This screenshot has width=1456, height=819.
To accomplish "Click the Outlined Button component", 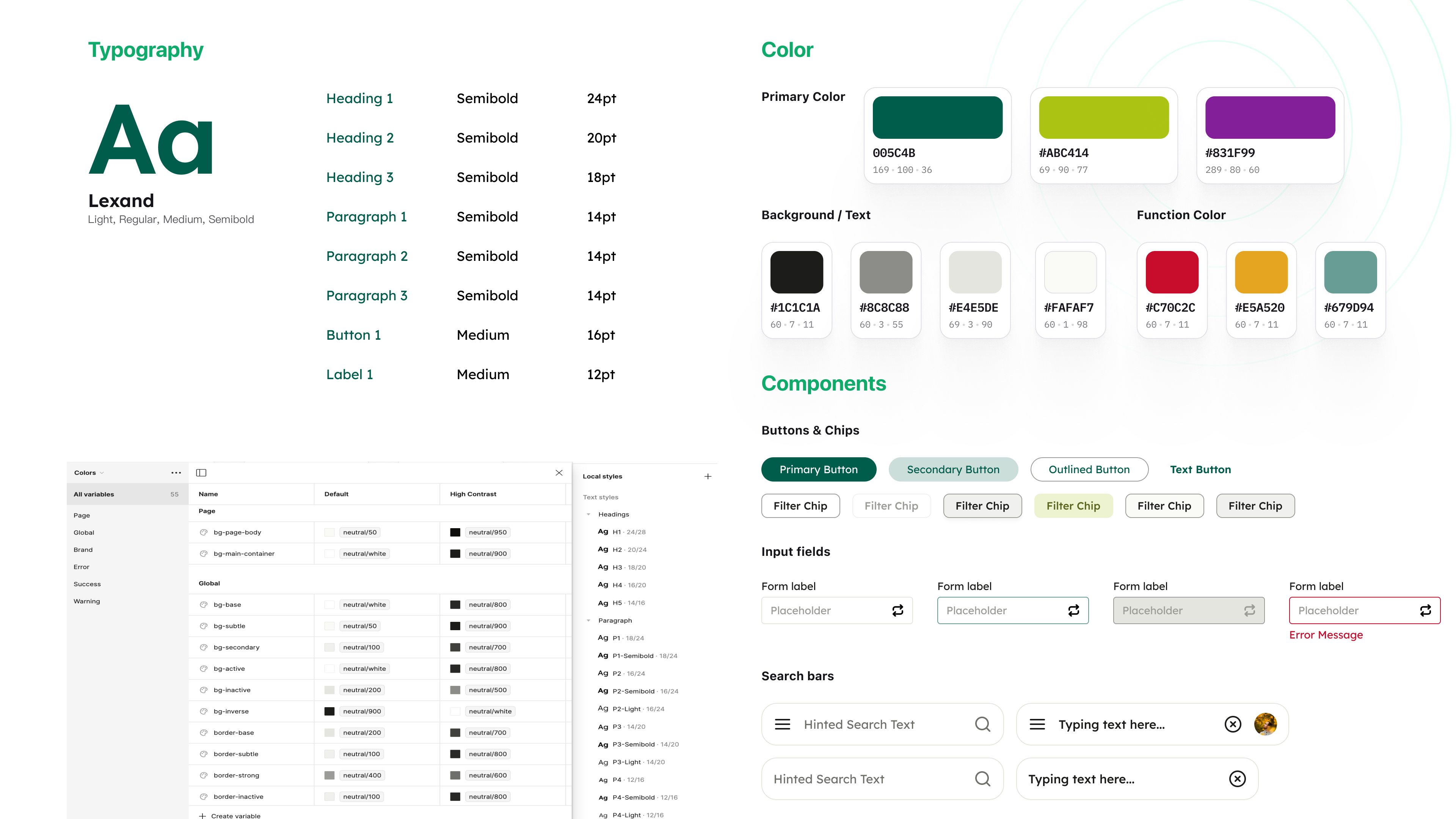I will coord(1088,469).
